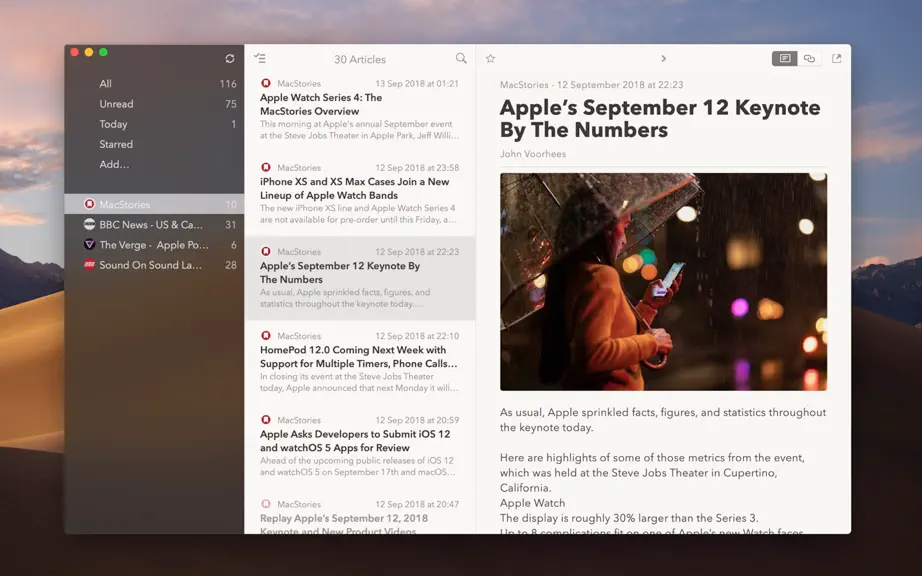This screenshot has height=576, width=922.
Task: Click the BBC News unread count 31
Action: click(x=230, y=225)
